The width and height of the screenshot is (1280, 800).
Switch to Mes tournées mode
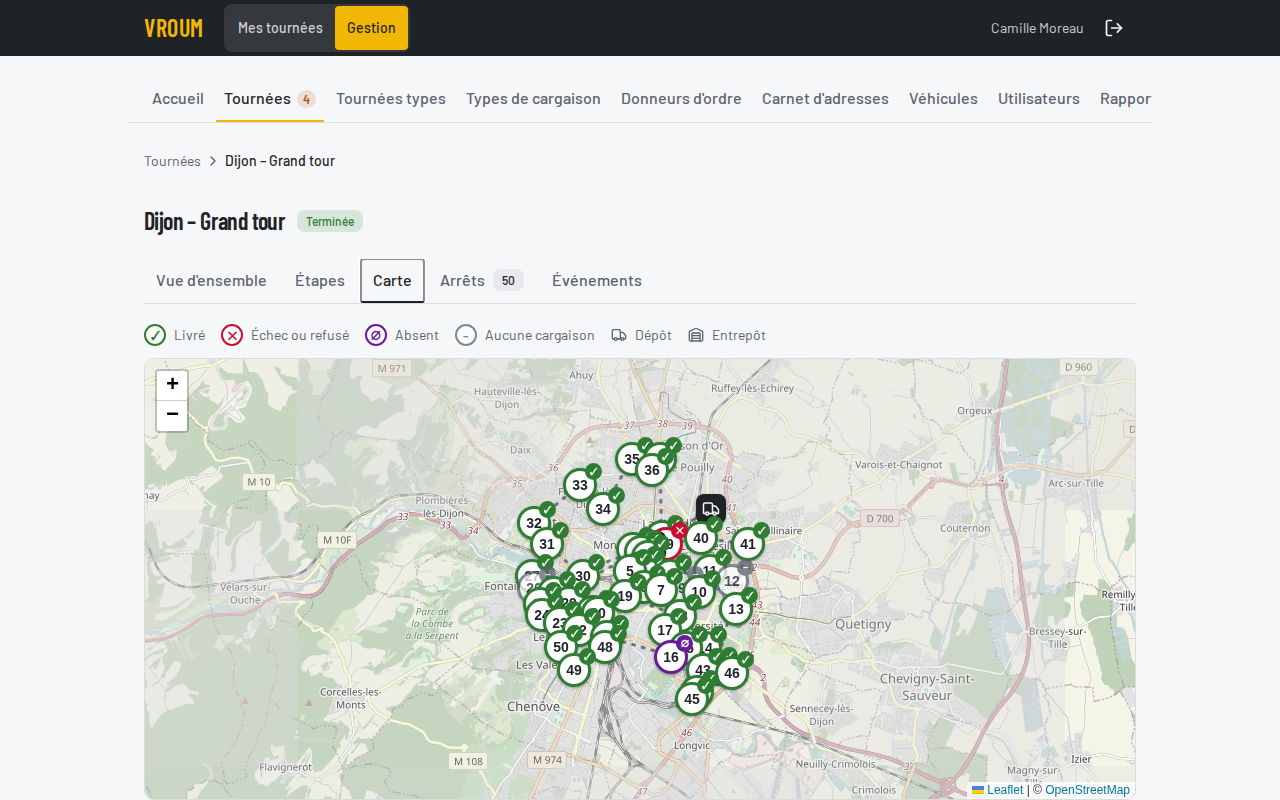[280, 28]
